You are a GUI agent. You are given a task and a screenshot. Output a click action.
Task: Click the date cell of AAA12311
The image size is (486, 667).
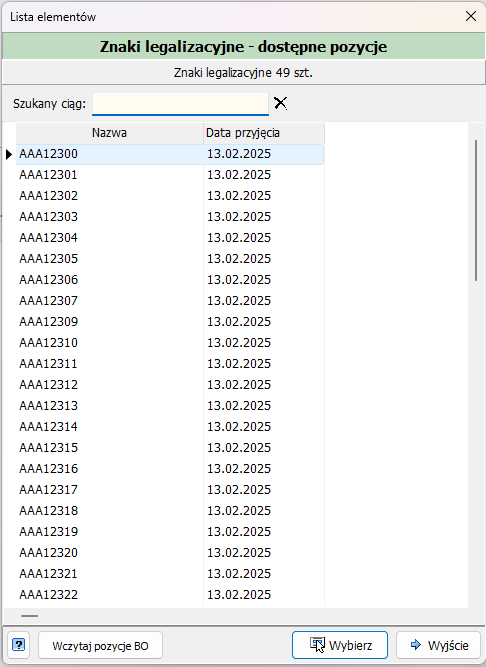click(264, 364)
